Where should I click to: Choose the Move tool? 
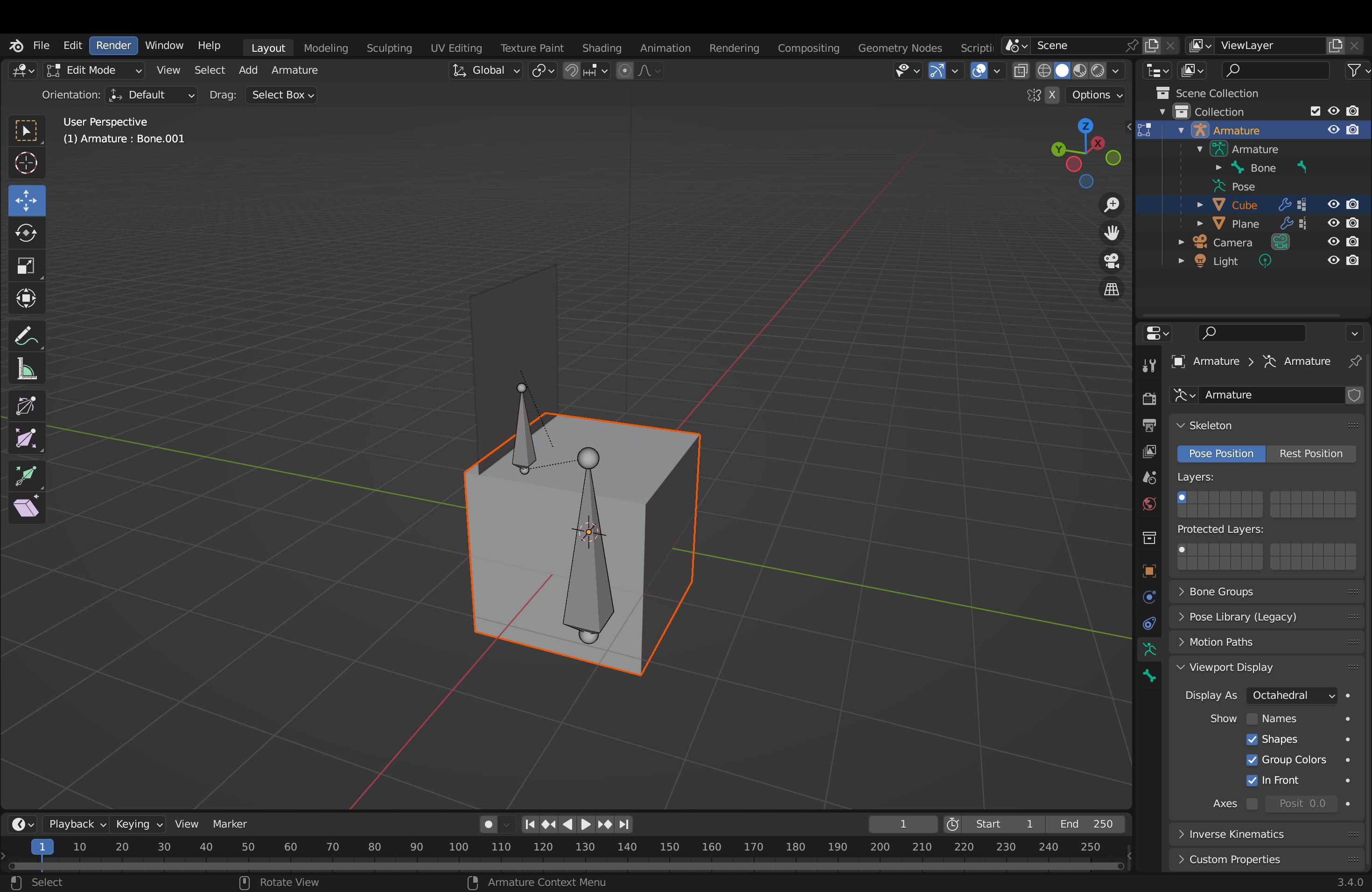(27, 201)
